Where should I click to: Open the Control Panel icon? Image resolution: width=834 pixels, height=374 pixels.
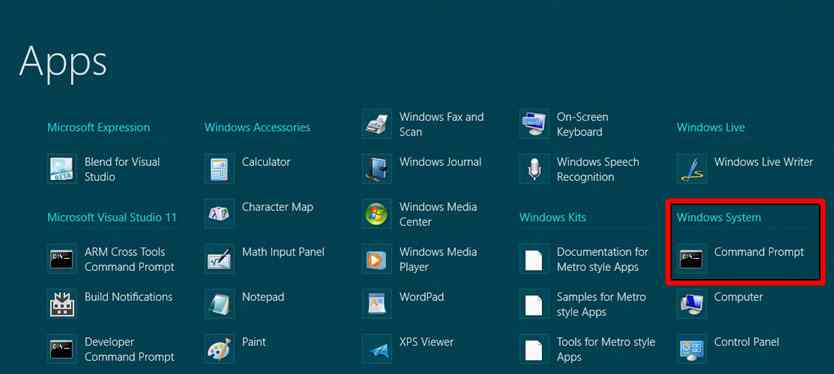(691, 349)
